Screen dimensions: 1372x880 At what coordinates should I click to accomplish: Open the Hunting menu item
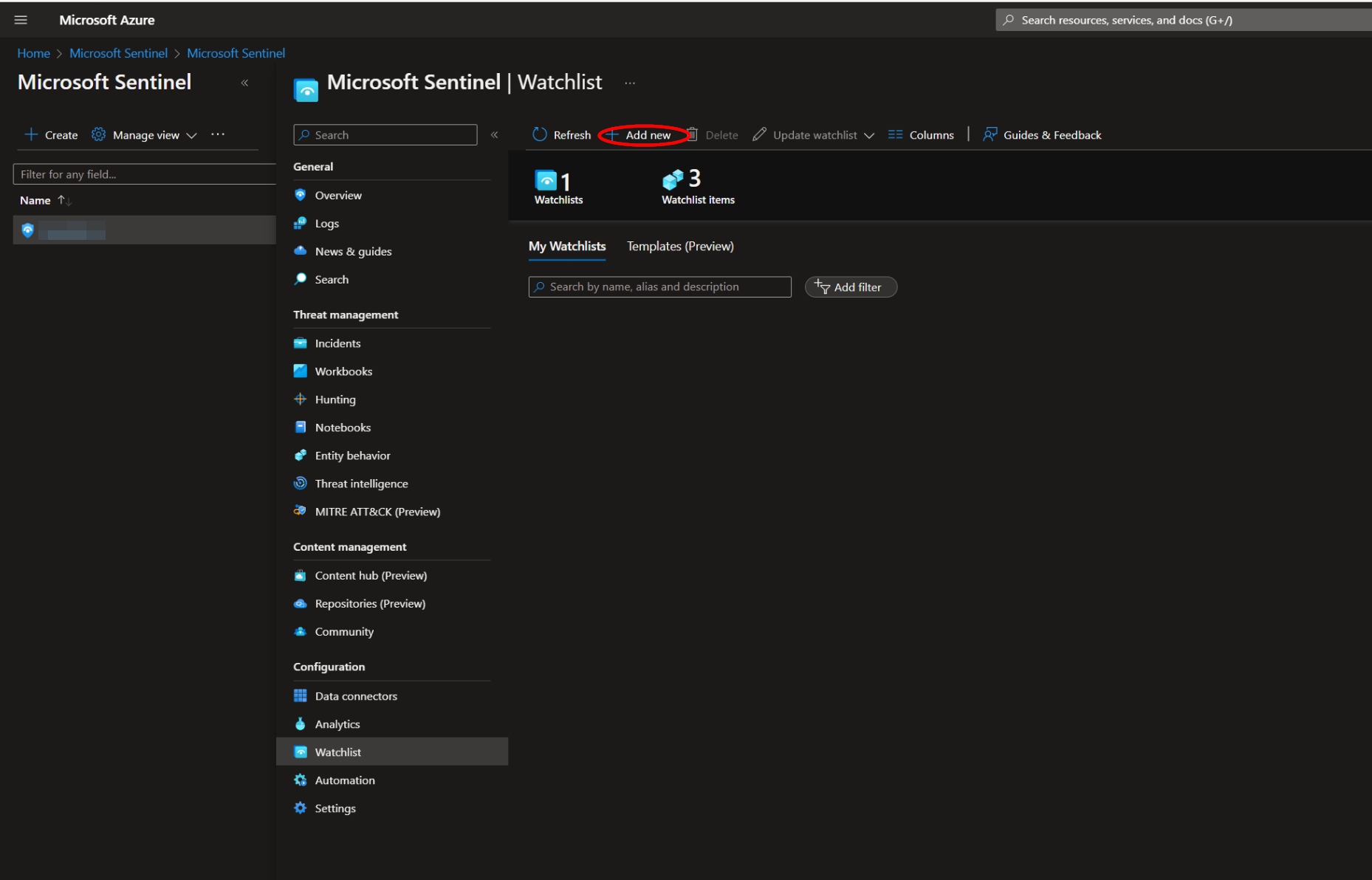[335, 399]
